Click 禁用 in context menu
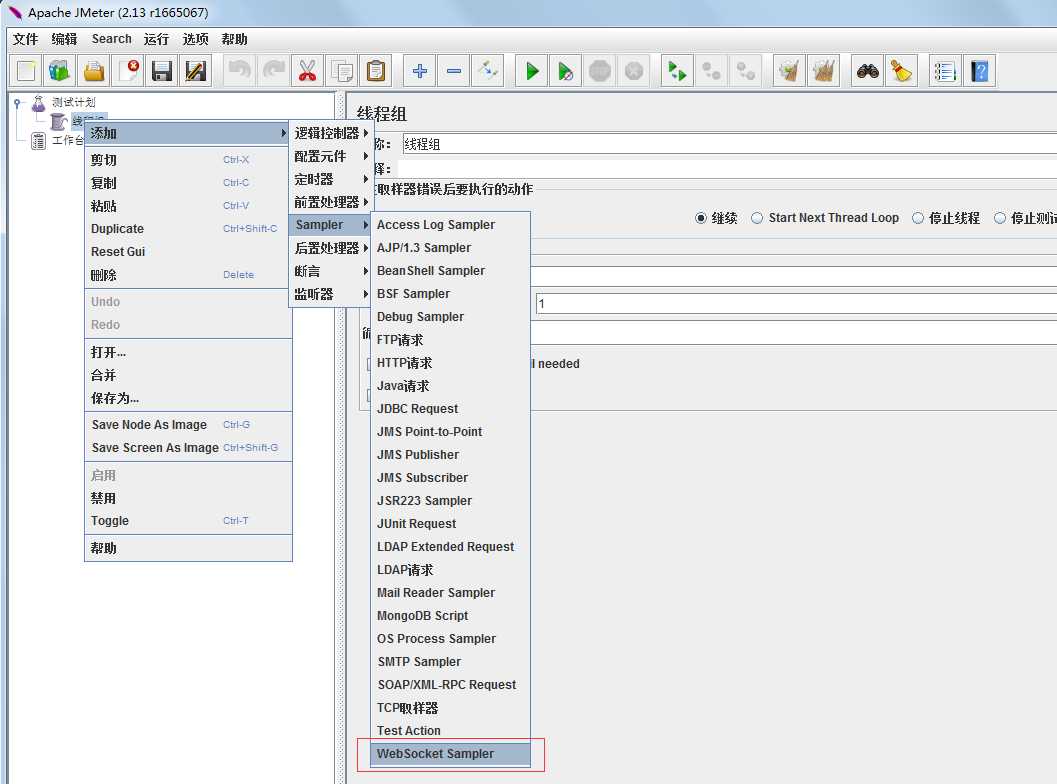This screenshot has height=784, width=1057. coord(188,498)
